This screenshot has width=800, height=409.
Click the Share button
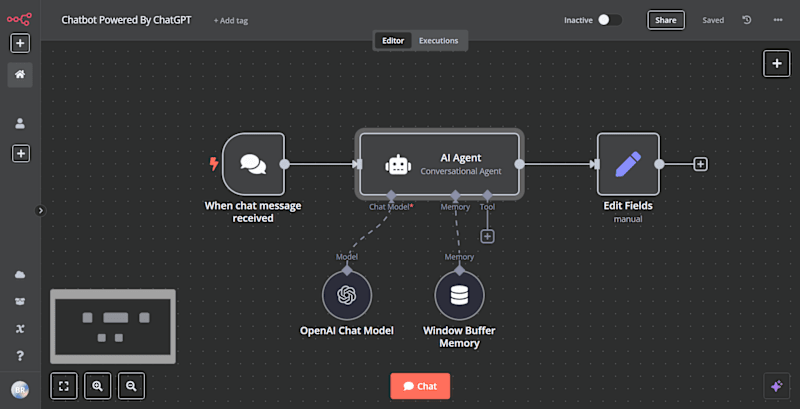[666, 20]
